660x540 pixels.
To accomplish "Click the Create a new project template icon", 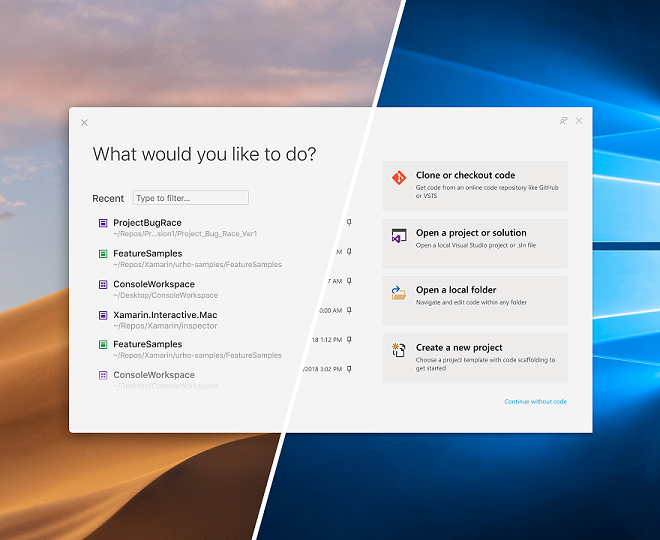I will pos(399,350).
